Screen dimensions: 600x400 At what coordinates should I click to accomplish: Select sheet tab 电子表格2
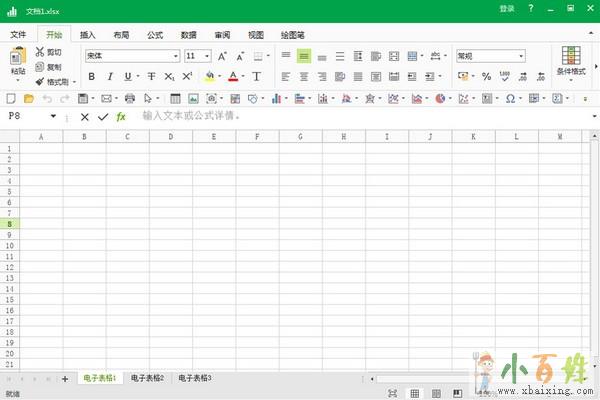[x=147, y=378]
